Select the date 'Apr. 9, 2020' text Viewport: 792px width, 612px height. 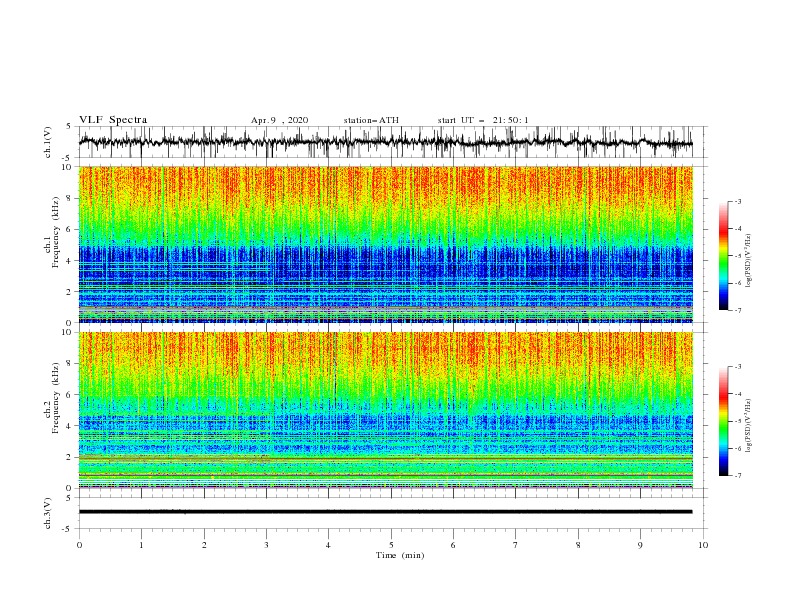tap(279, 120)
